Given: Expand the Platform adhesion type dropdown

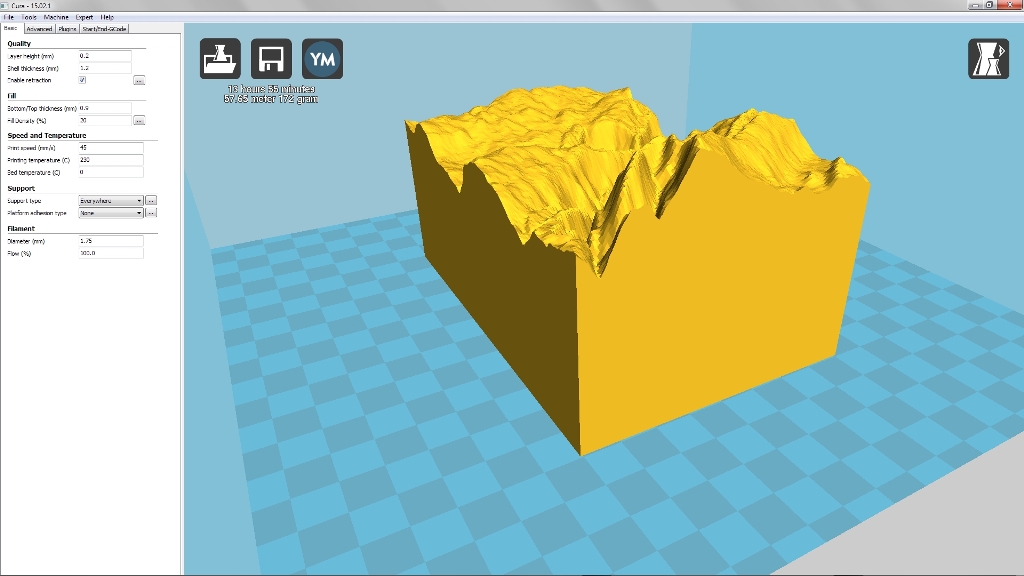Looking at the screenshot, I should tap(111, 213).
